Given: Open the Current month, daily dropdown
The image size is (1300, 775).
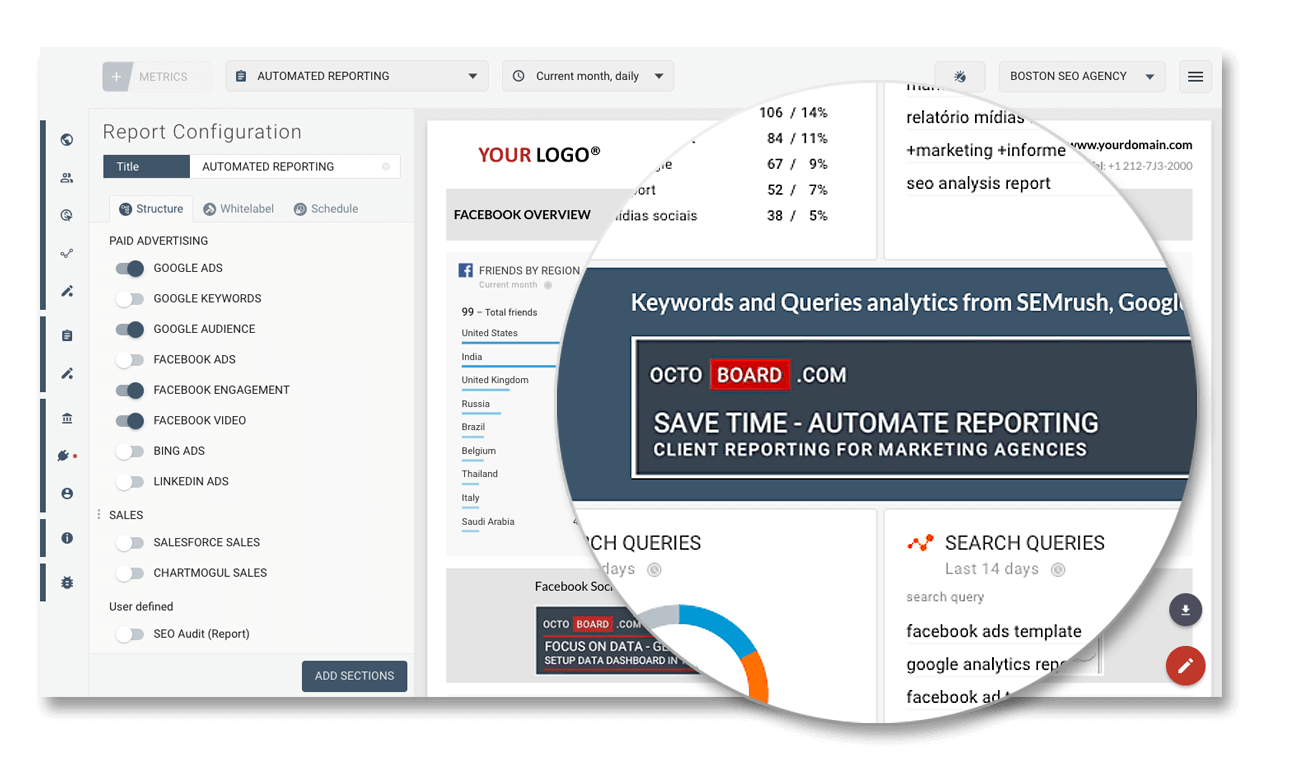Looking at the screenshot, I should pyautogui.click(x=588, y=76).
